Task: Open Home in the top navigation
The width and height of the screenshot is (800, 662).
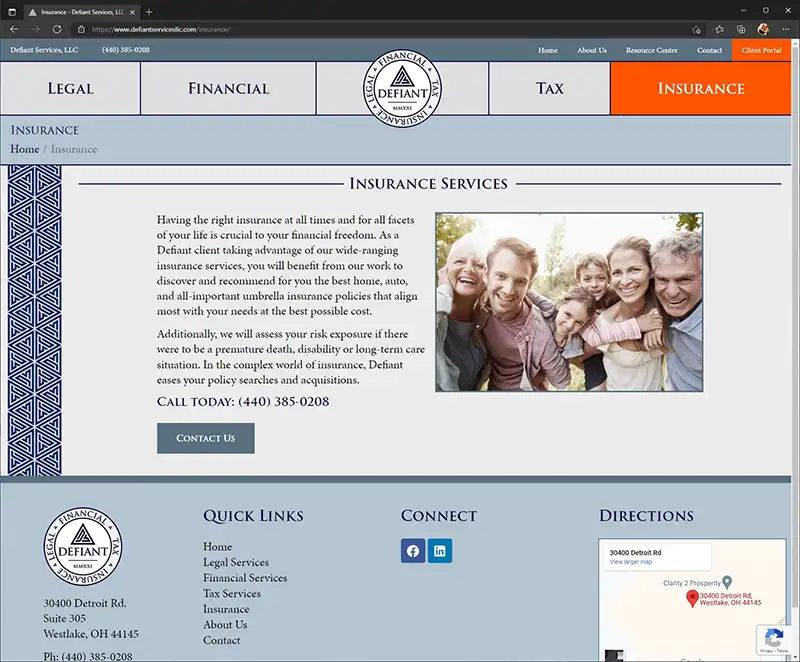Action: point(548,50)
